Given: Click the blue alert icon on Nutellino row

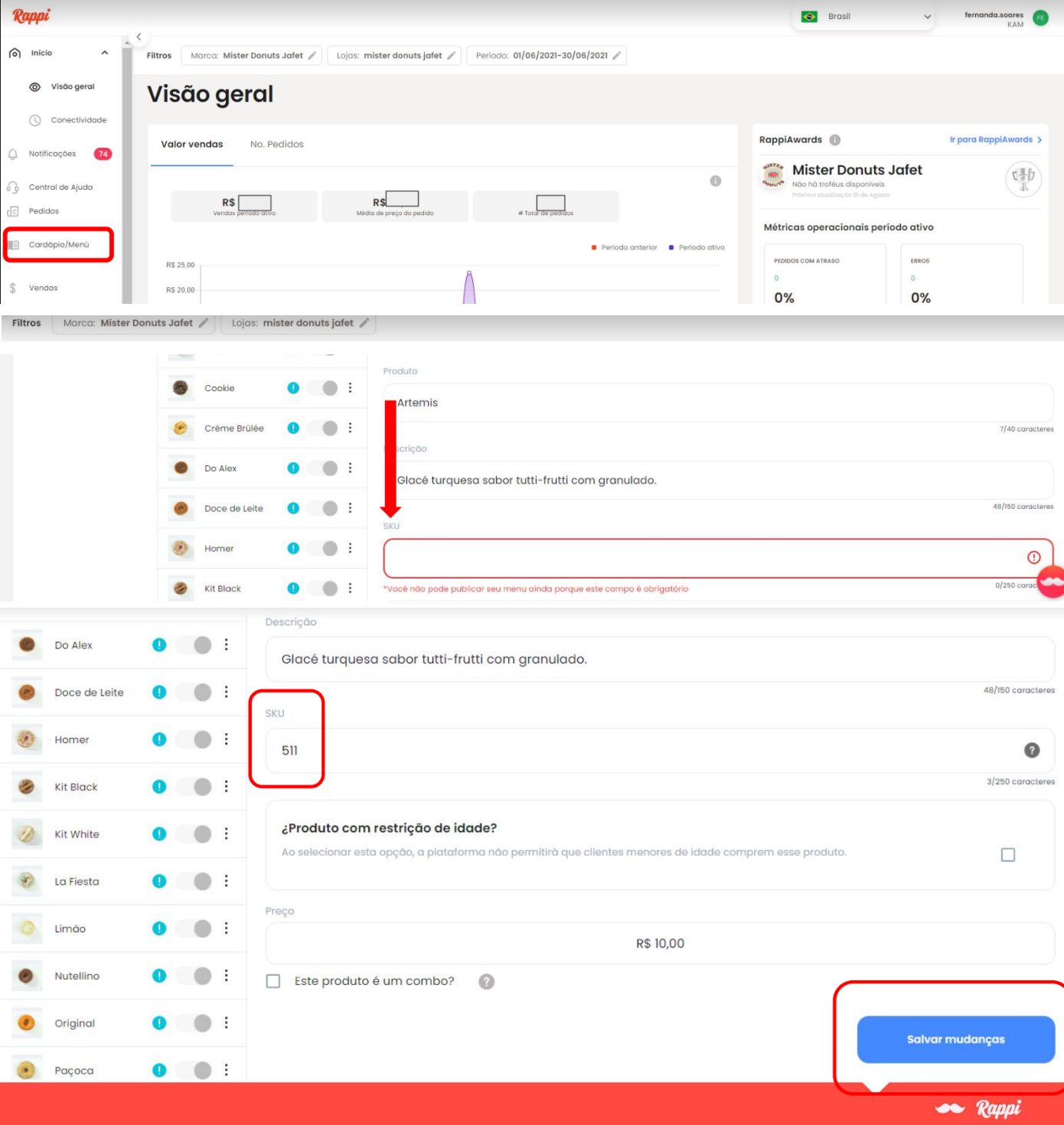Looking at the screenshot, I should tap(159, 976).
